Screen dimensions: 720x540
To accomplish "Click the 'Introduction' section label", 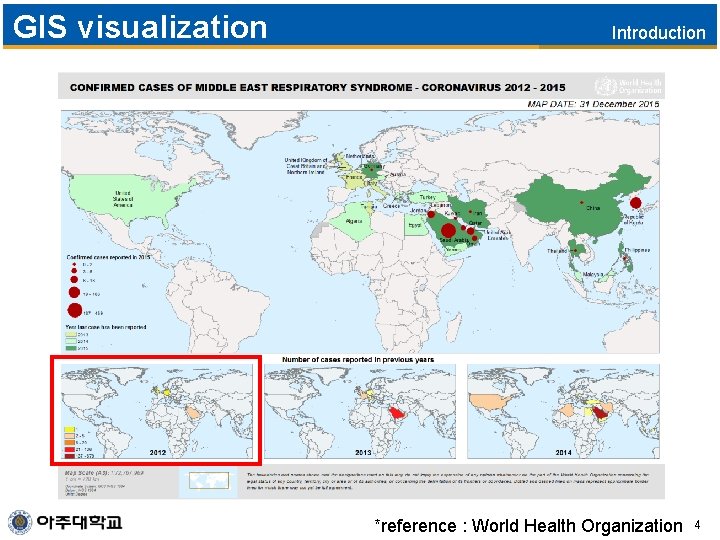I will tap(658, 33).
